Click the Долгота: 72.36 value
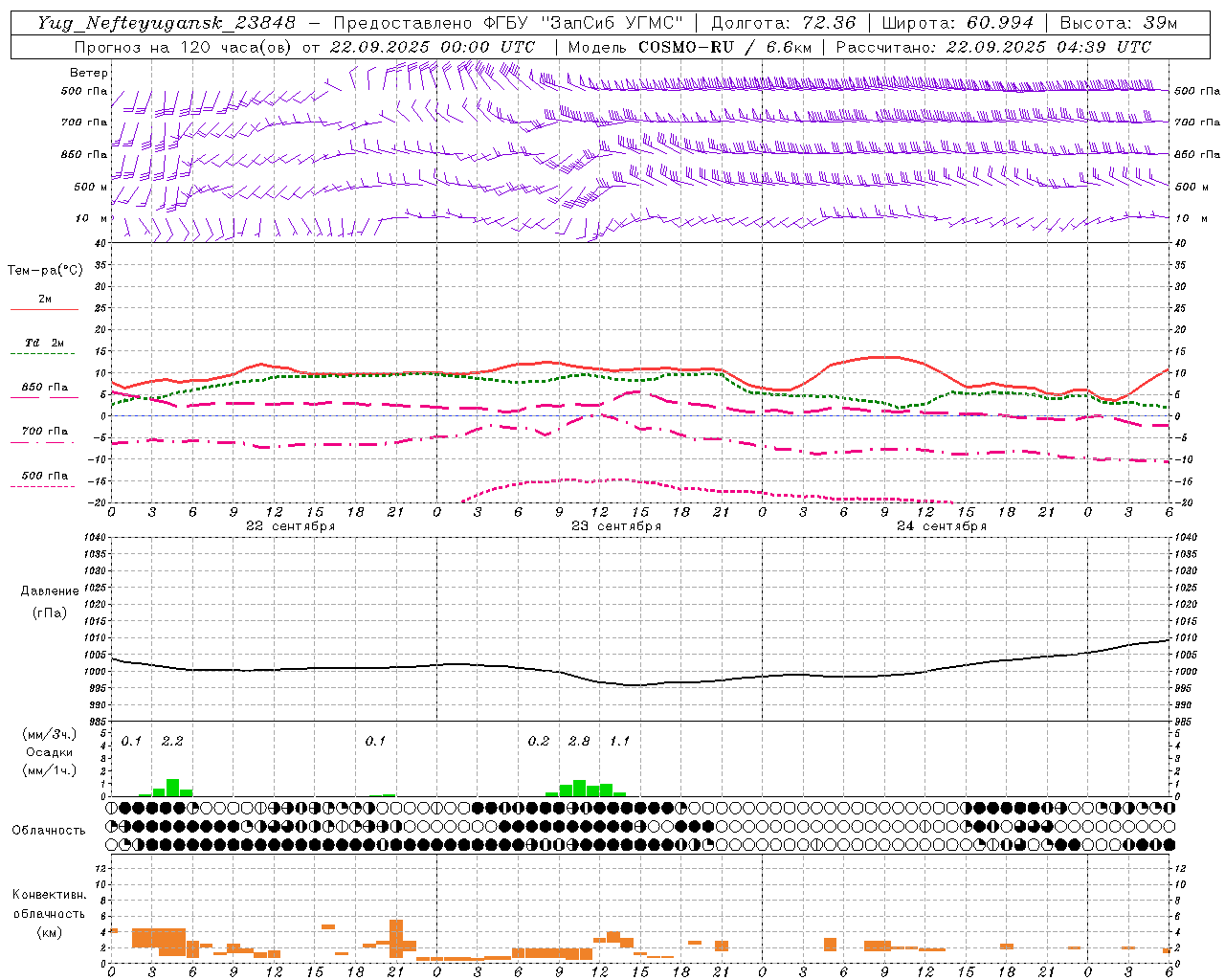The height and width of the screenshot is (980, 1225). click(x=783, y=23)
